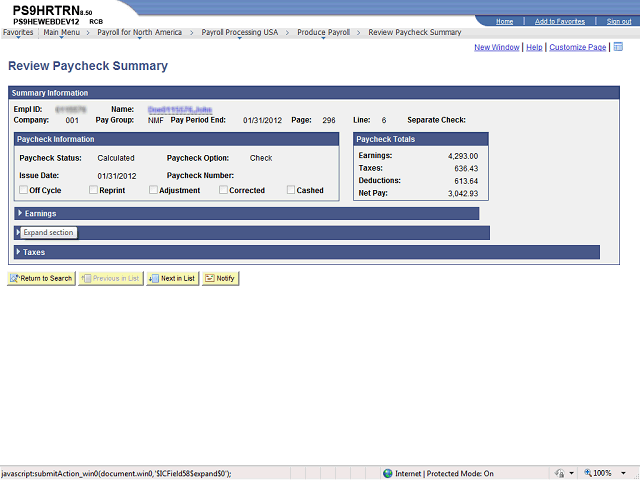640x480 pixels.
Task: Click the Notify button
Action: pyautogui.click(x=220, y=278)
